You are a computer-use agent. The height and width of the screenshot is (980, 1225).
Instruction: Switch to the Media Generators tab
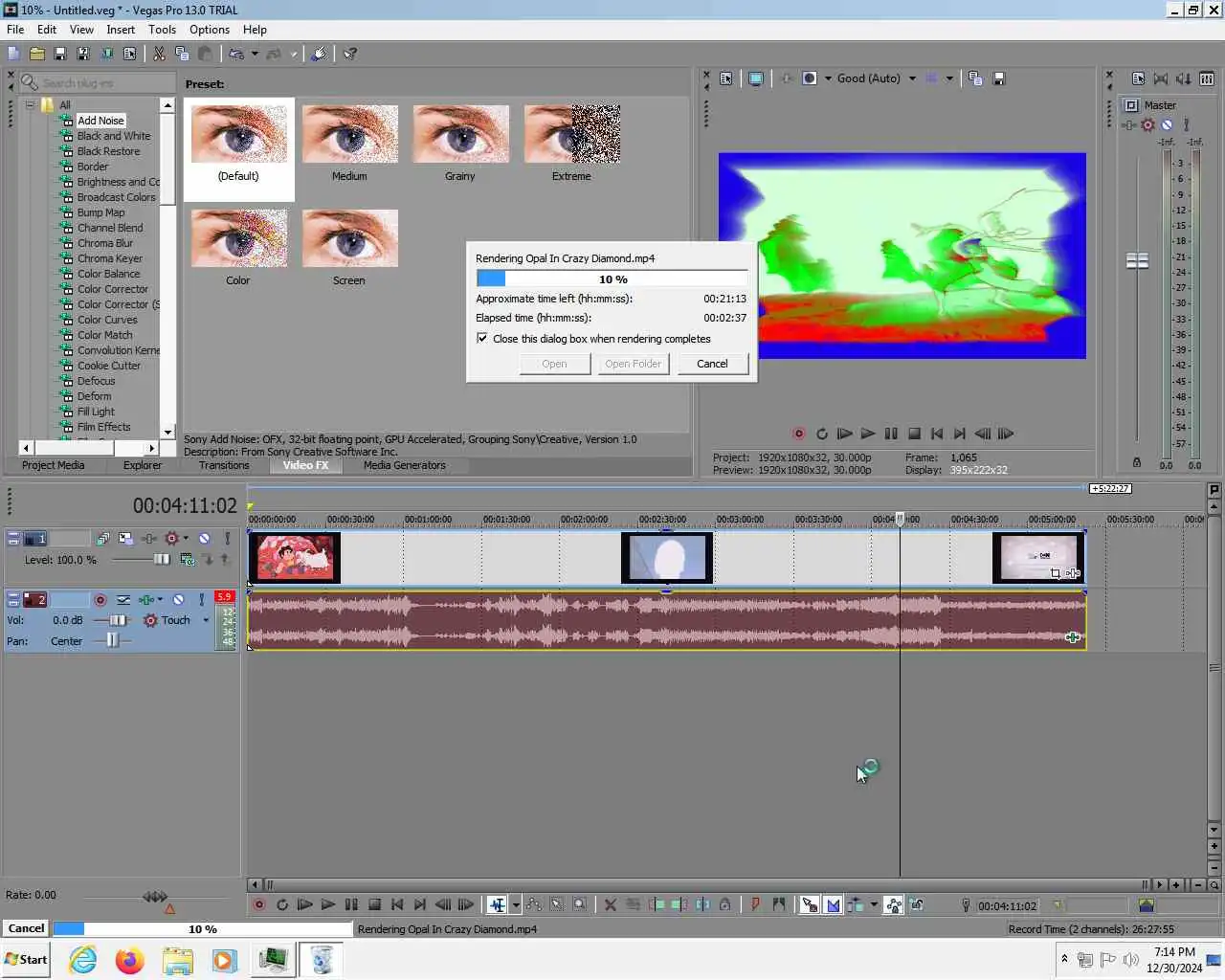[405, 465]
